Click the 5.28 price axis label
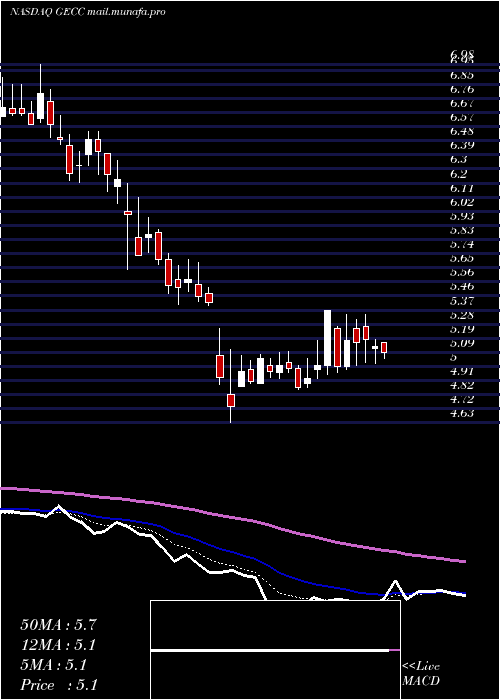The height and width of the screenshot is (700, 500). tap(462, 315)
